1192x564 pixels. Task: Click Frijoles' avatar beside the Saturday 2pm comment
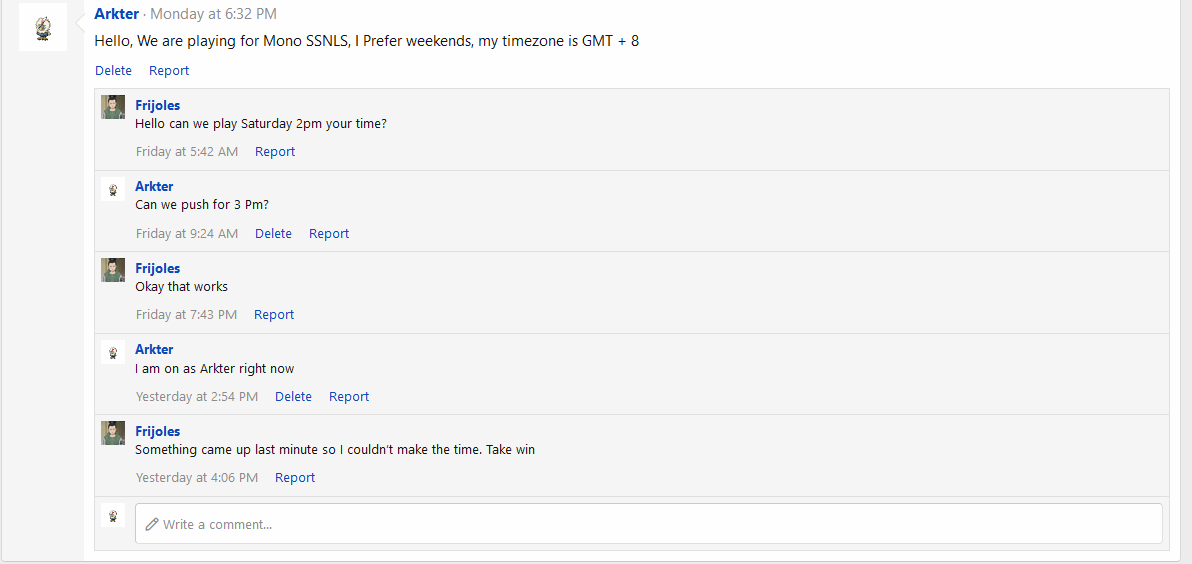(x=113, y=107)
